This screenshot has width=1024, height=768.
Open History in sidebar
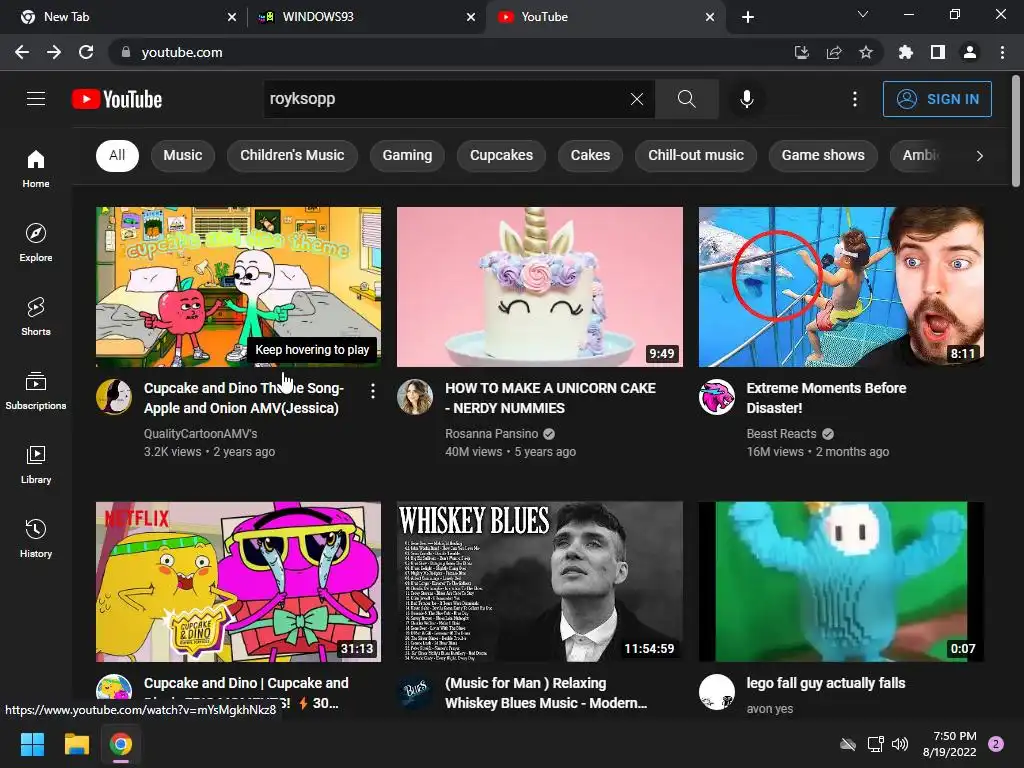pyautogui.click(x=36, y=538)
